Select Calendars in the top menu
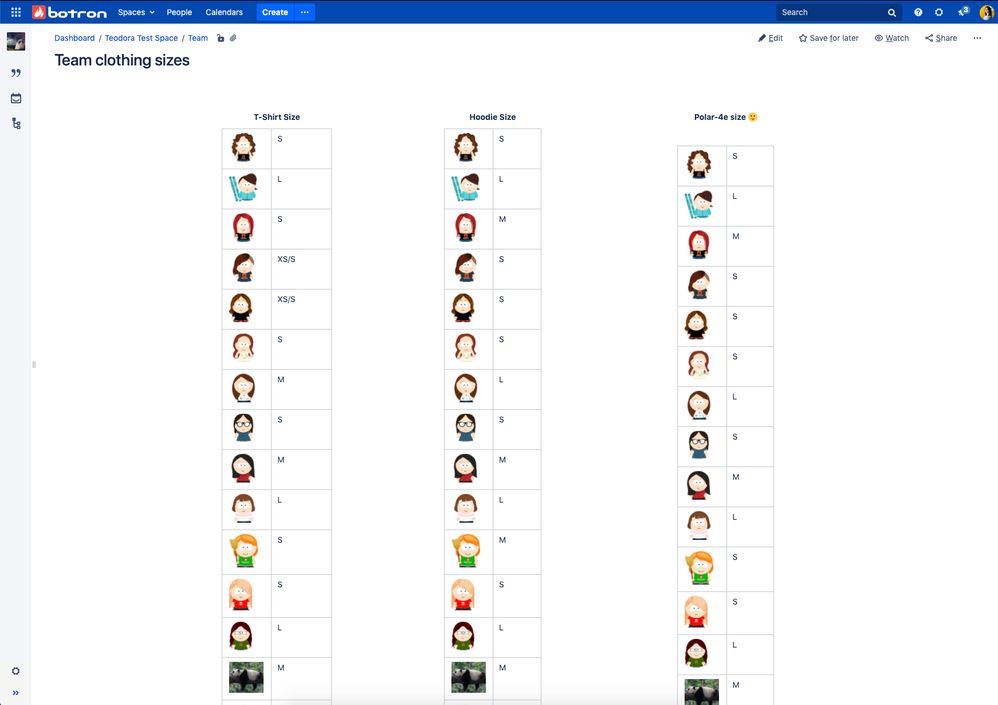 coord(224,12)
